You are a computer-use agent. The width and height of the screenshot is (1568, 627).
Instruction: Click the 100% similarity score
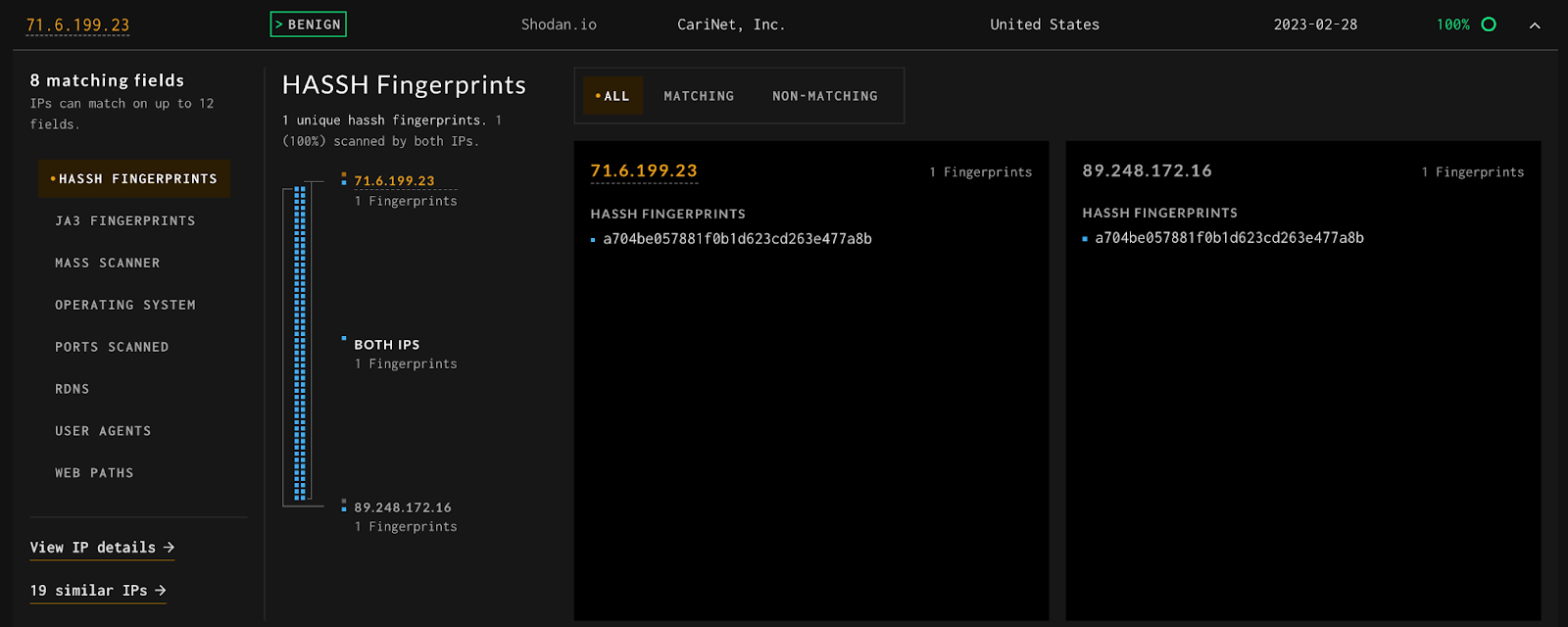[1452, 24]
